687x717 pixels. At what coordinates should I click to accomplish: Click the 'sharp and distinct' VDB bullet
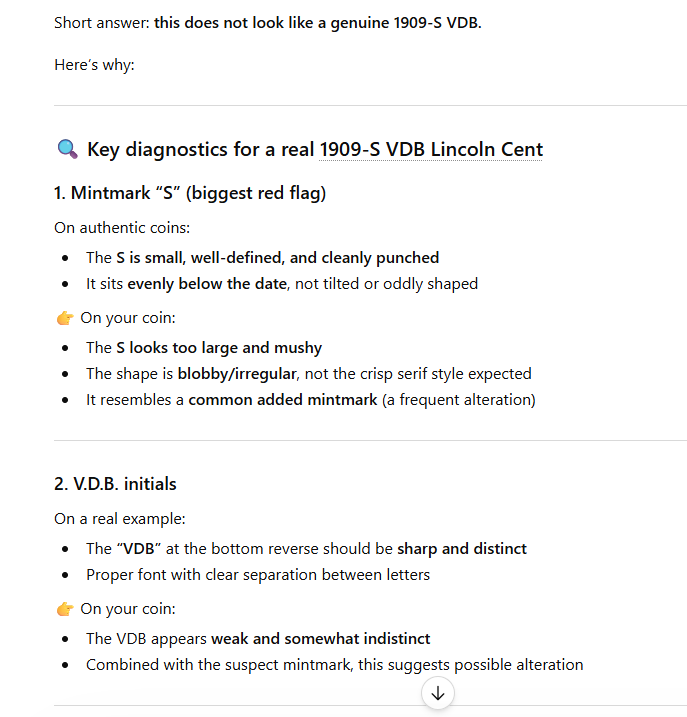click(x=306, y=548)
